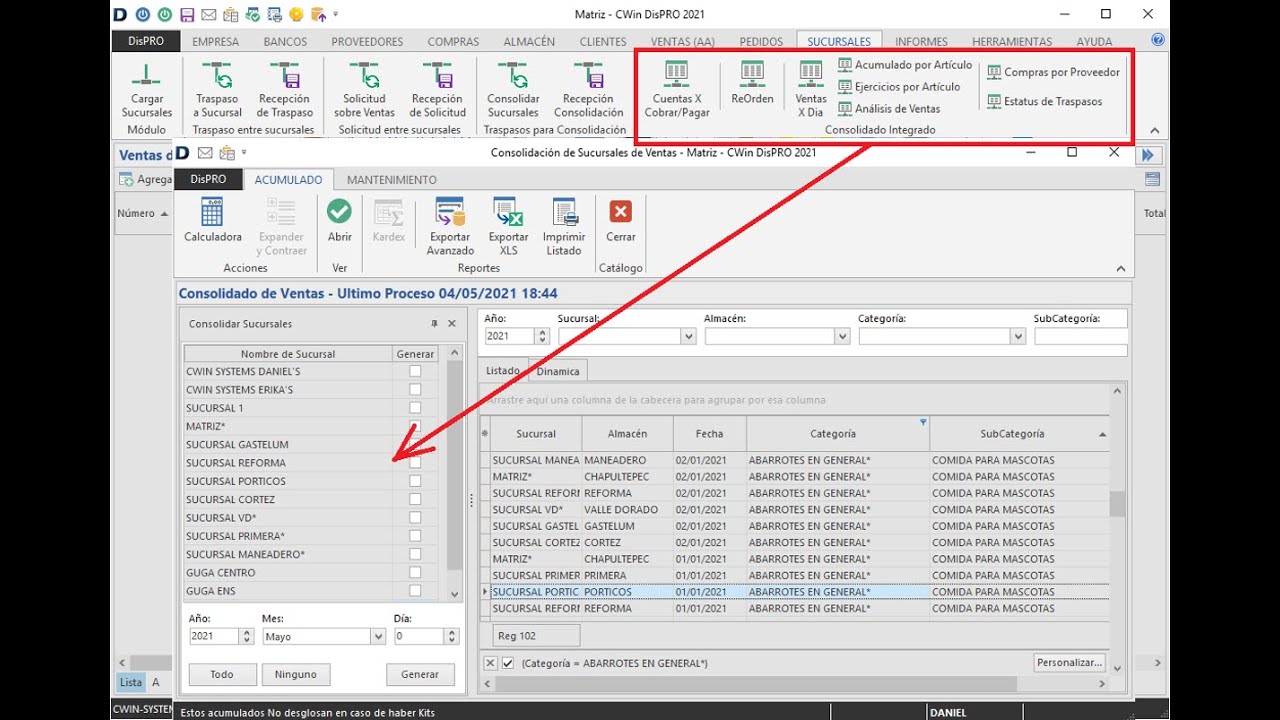
Task: Open Estatus de Traspasos report
Action: [1045, 101]
